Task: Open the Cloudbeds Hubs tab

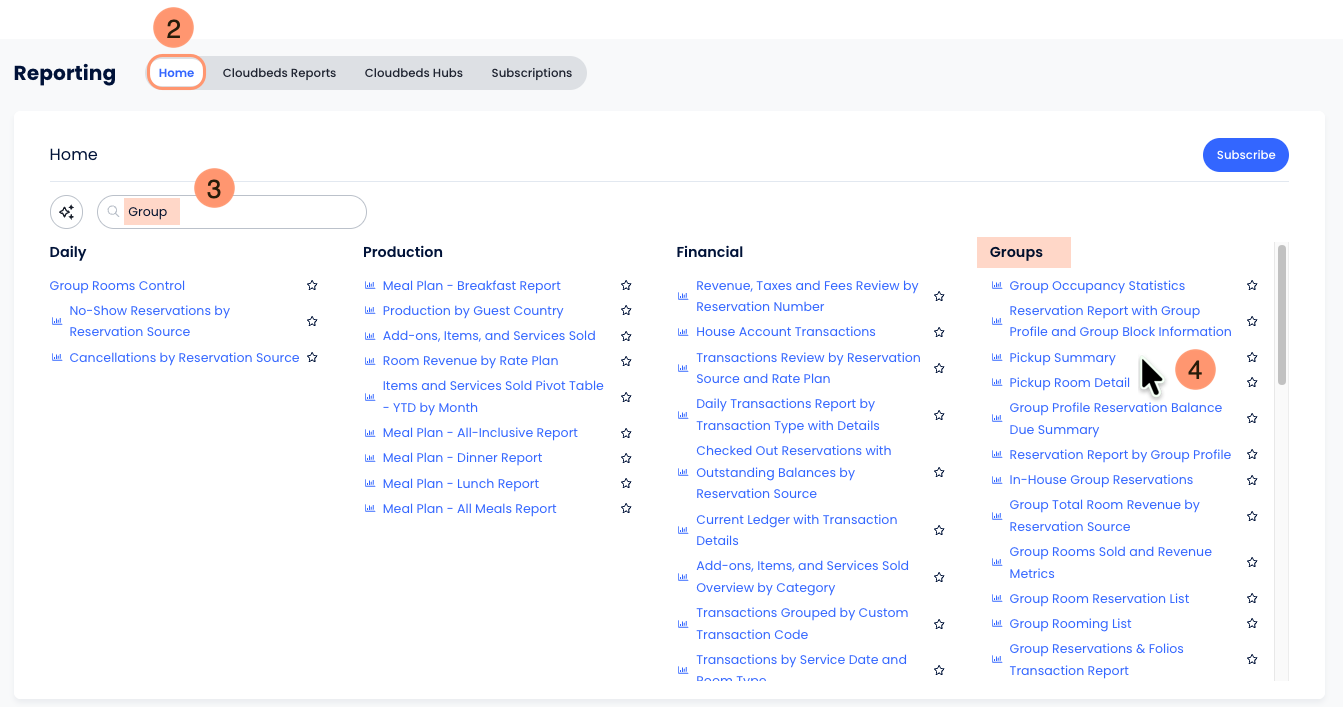Action: [x=414, y=73]
